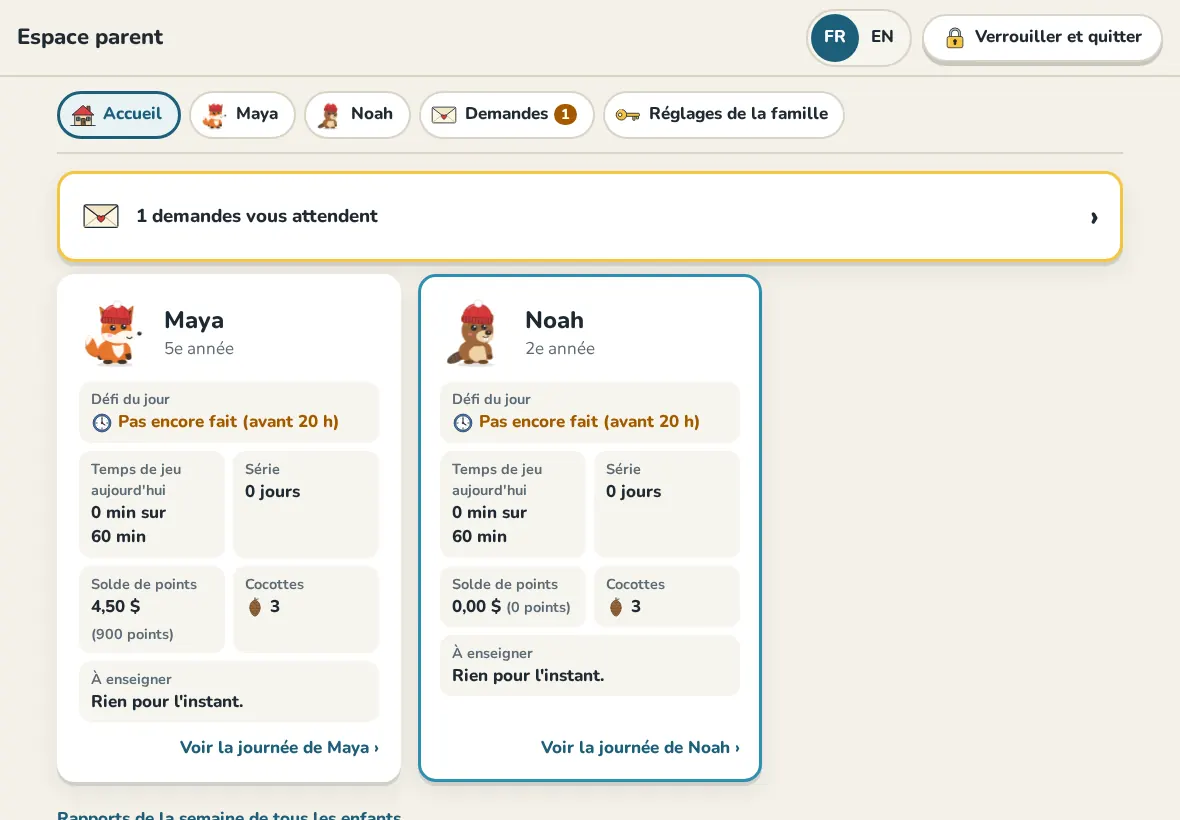Click the key icon in Réglages de la famille

(x=628, y=114)
